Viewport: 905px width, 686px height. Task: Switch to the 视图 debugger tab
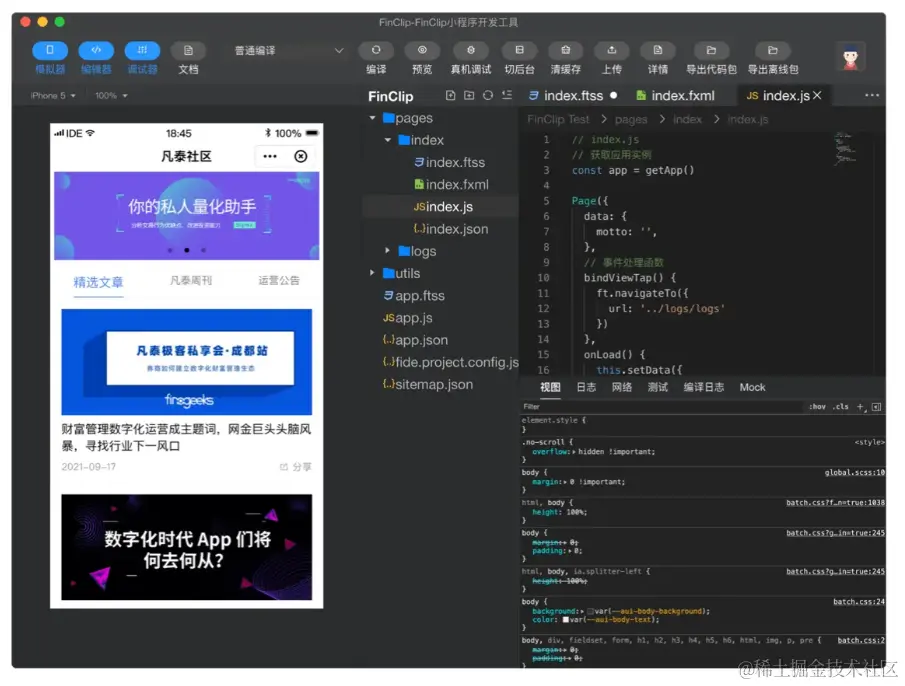click(x=550, y=388)
